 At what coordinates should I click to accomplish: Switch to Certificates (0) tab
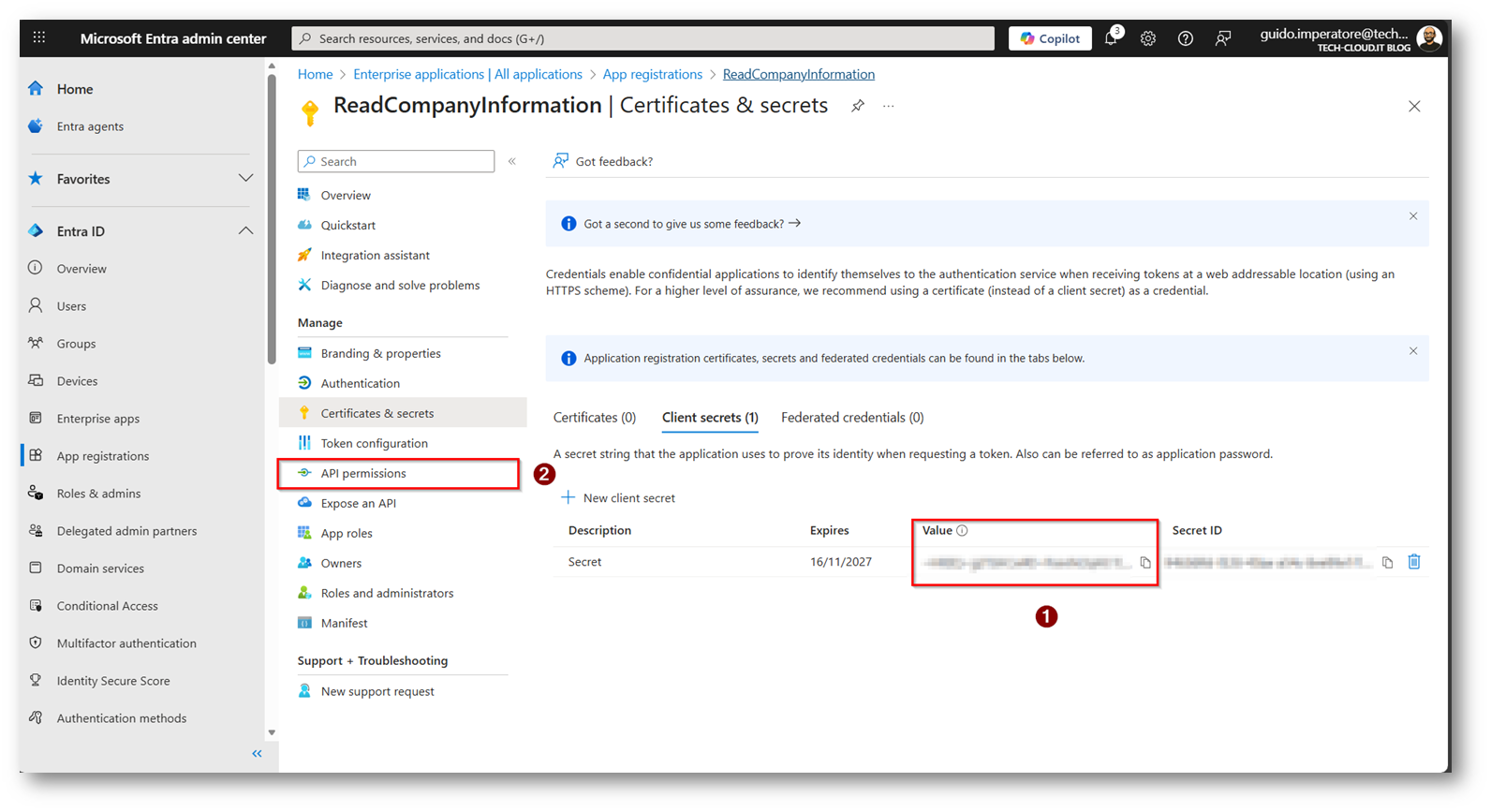[x=595, y=418]
